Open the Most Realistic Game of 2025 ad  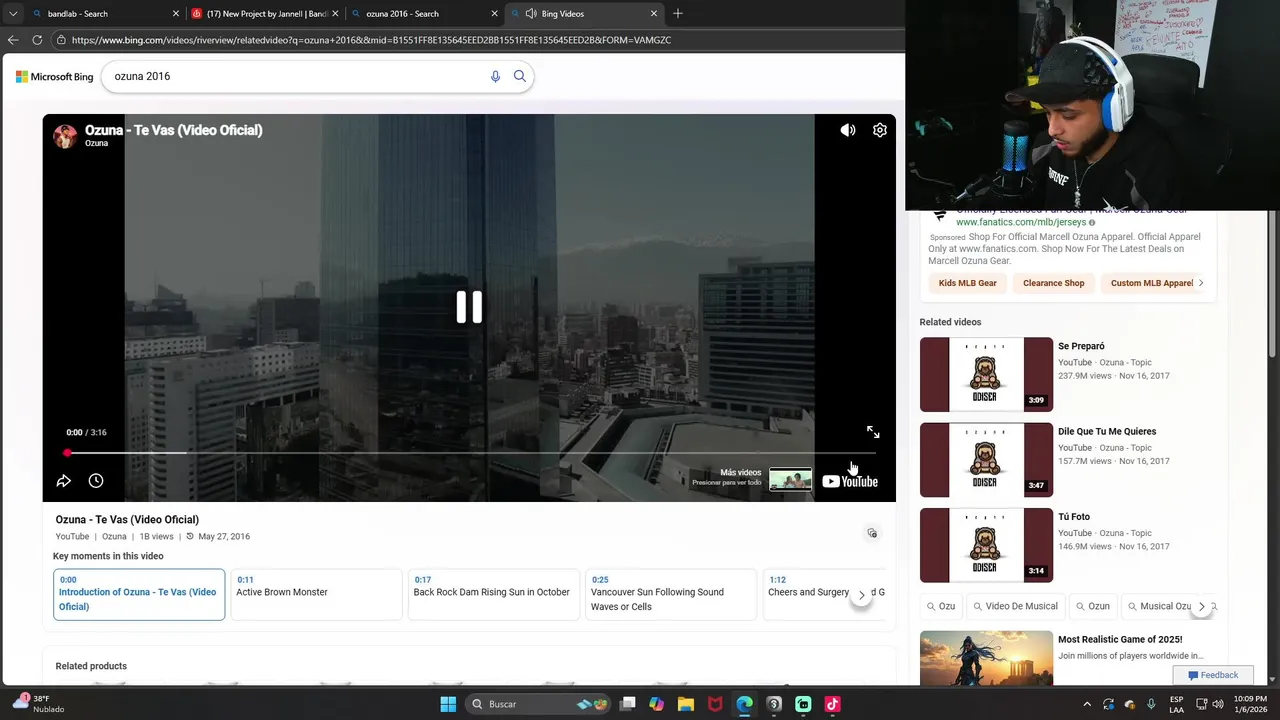pos(1120,639)
